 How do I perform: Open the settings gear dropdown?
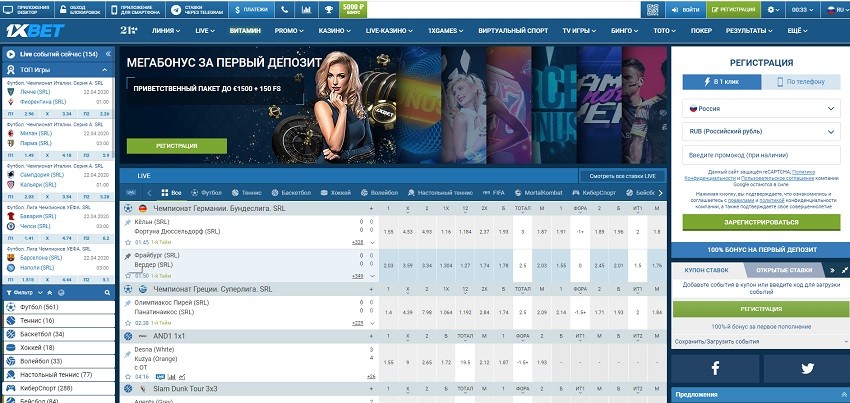(774, 10)
